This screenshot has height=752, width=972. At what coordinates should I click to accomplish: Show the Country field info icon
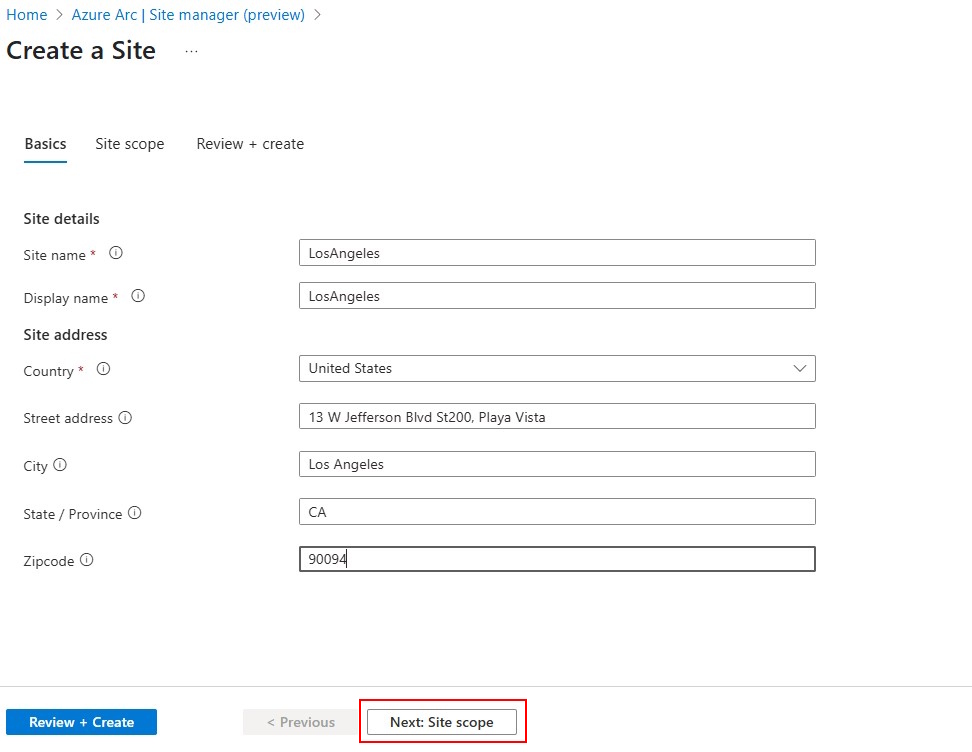(104, 369)
